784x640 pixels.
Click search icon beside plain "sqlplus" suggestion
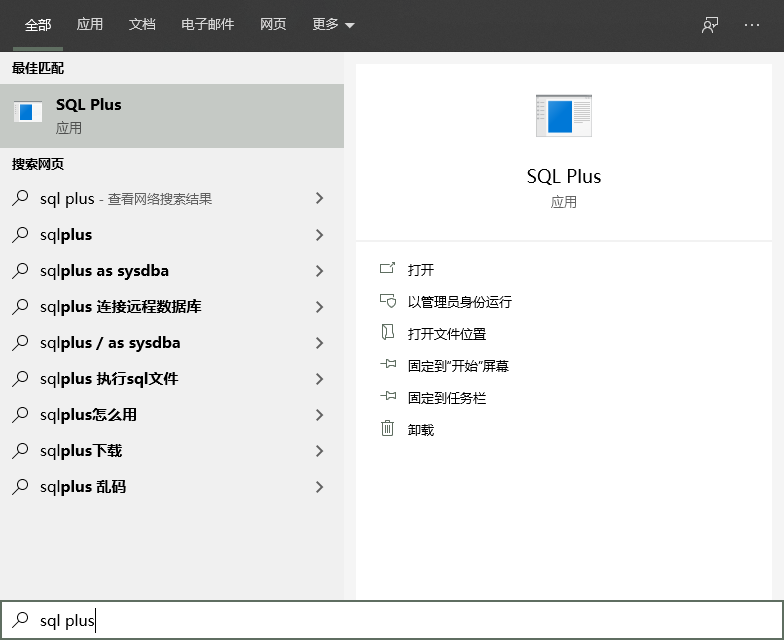click(20, 234)
